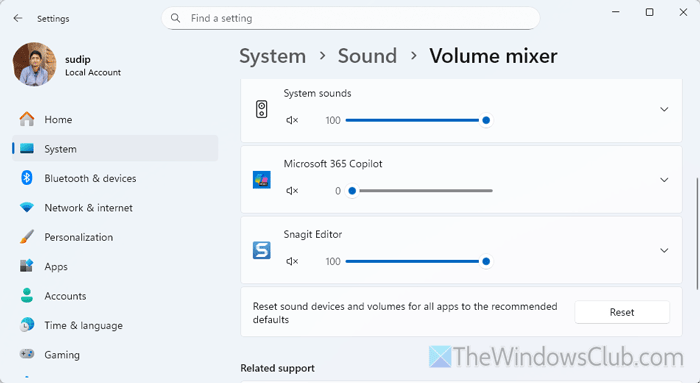700x383 pixels.
Task: Adjust the System sounds volume slider
Action: [x=419, y=120]
